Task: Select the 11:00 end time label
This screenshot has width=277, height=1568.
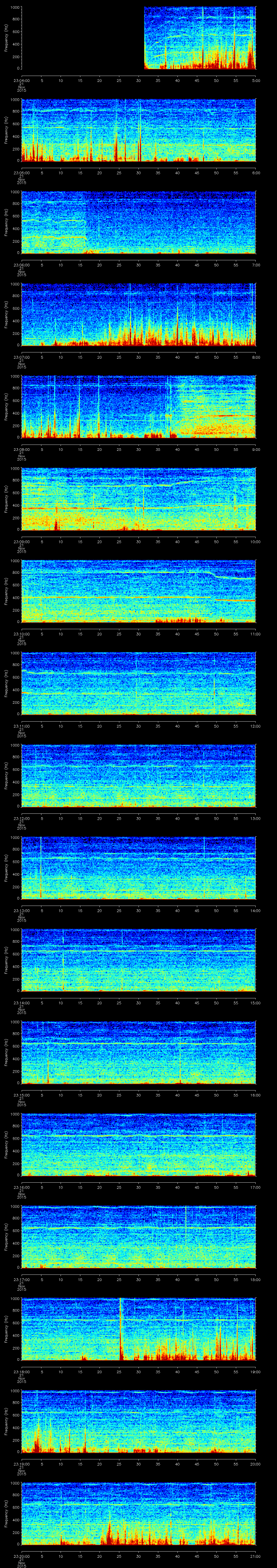Action: pos(256,634)
